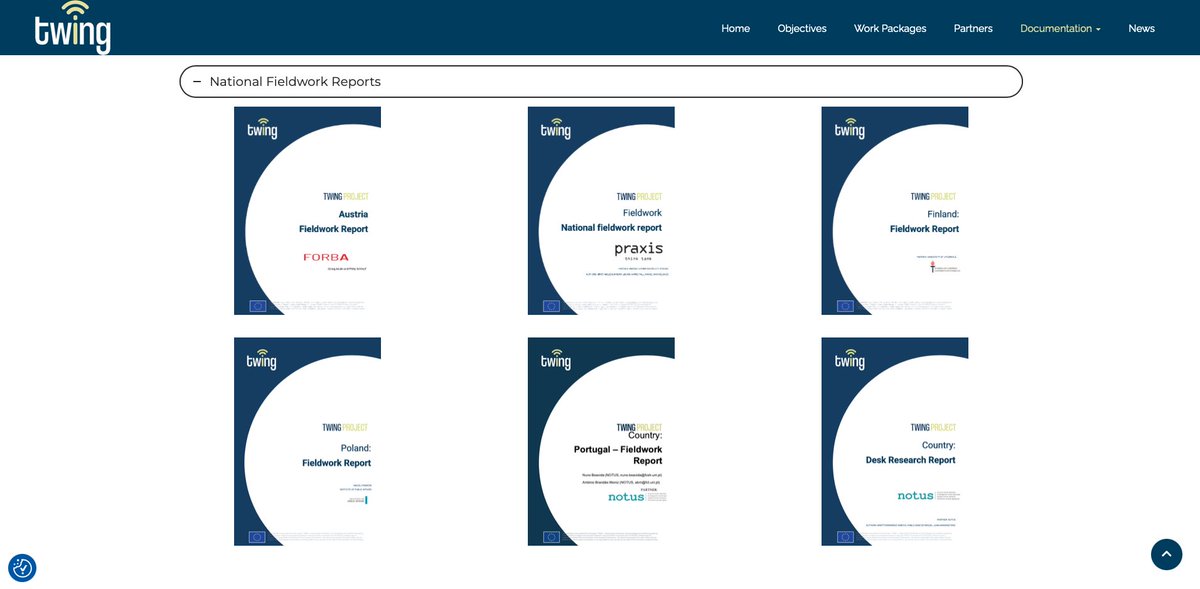Screen dimensions: 1200x589
Task: Click the twing logo in header
Action: pyautogui.click(x=72, y=27)
